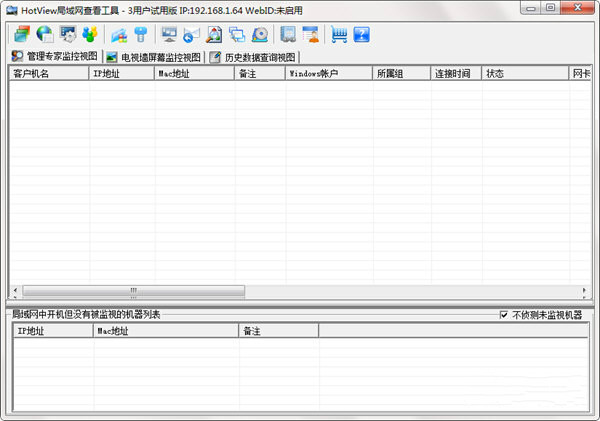This screenshot has width=600, height=421.
Task: Click the Mac地址 header in lower list
Action: click(x=165, y=330)
